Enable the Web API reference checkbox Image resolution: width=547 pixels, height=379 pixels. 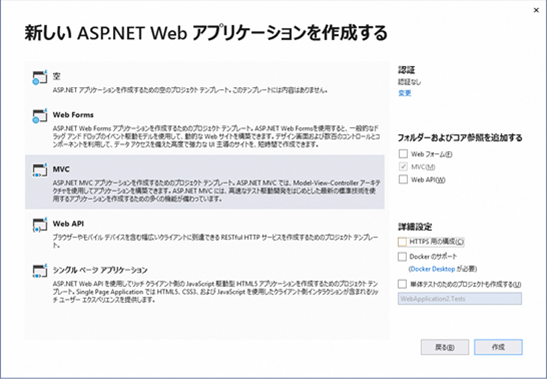(403, 179)
